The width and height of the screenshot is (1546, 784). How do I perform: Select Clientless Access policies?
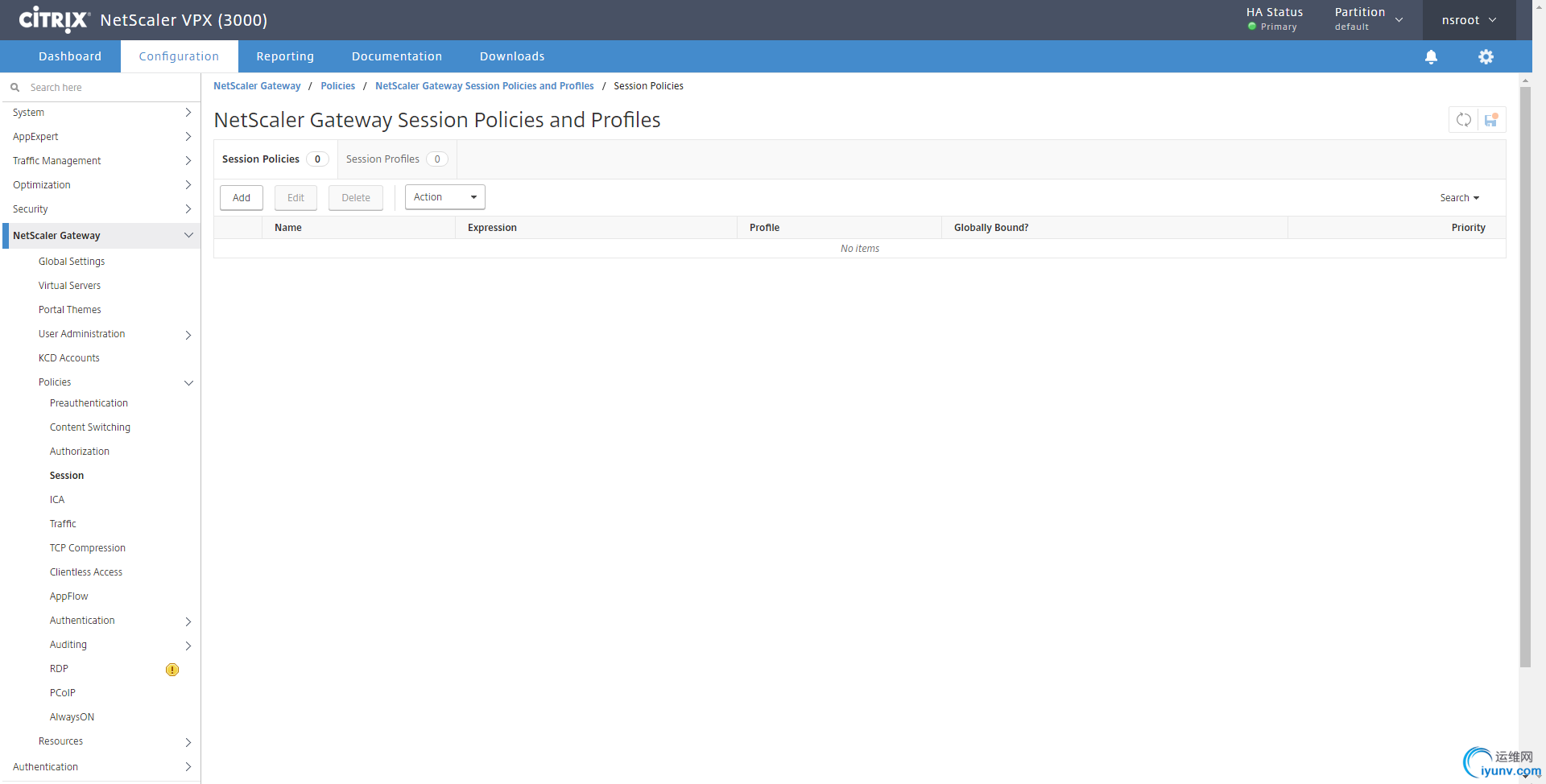tap(86, 572)
